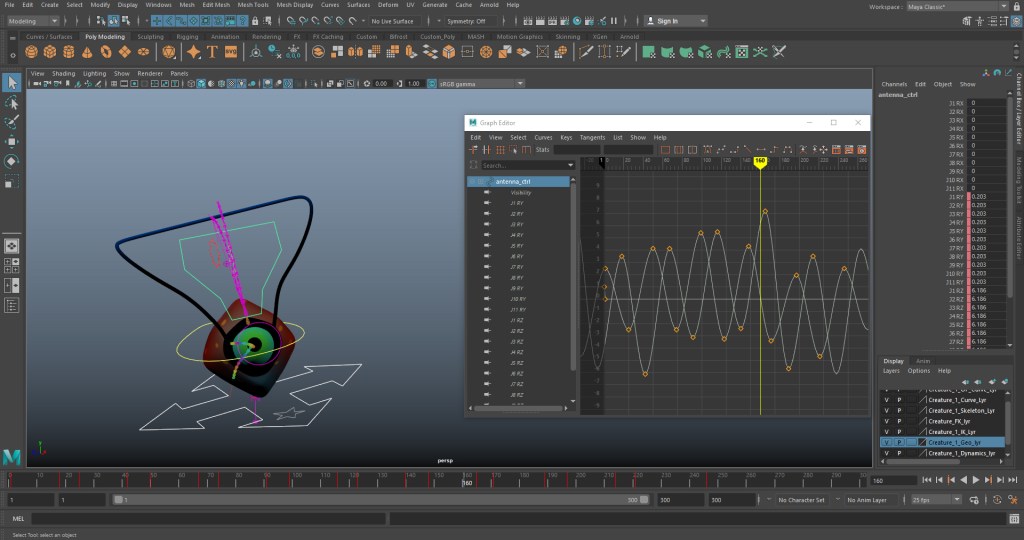The width and height of the screenshot is (1024, 540).
Task: Select the polygon sphere shelf icon
Action: point(32,52)
